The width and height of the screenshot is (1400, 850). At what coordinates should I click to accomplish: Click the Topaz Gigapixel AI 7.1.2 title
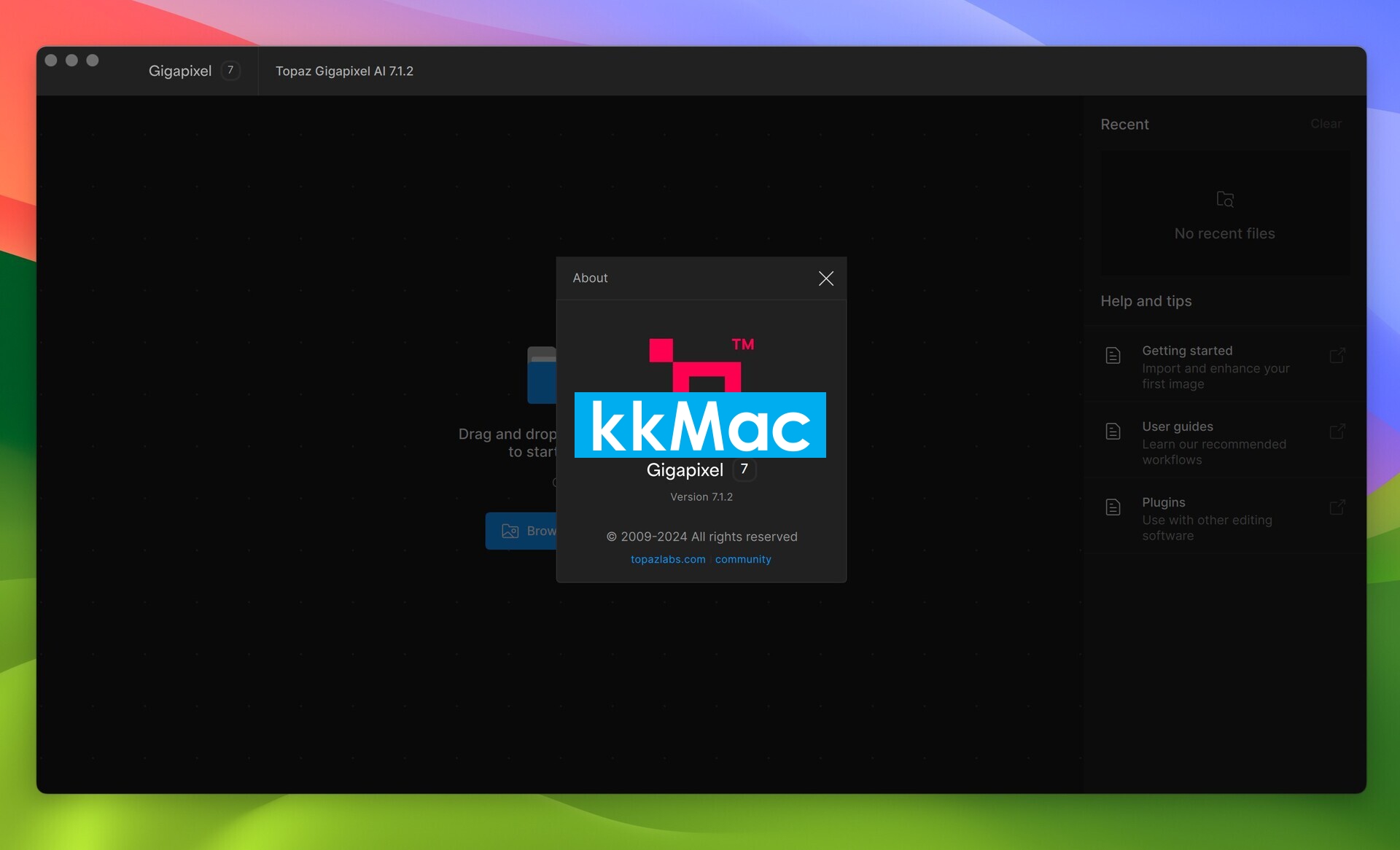point(344,71)
